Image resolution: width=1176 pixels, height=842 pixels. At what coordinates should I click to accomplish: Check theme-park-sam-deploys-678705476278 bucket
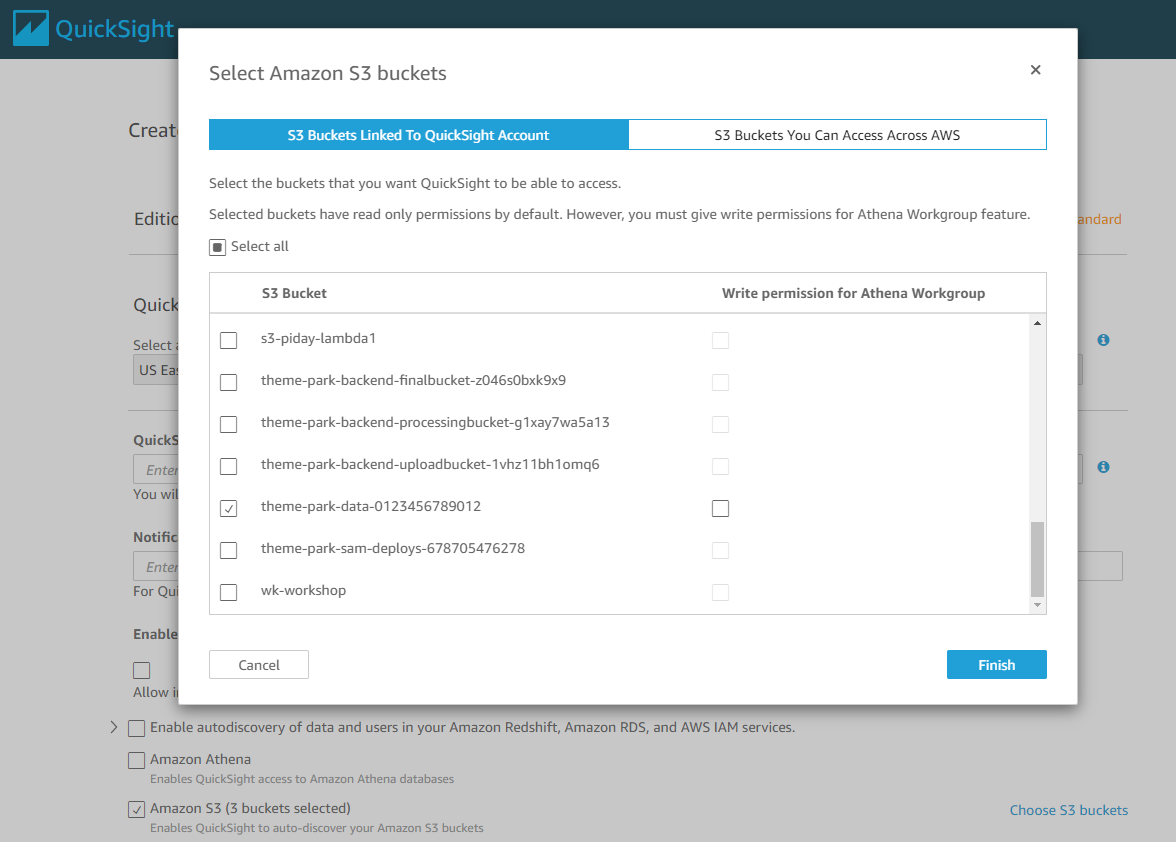(x=229, y=550)
